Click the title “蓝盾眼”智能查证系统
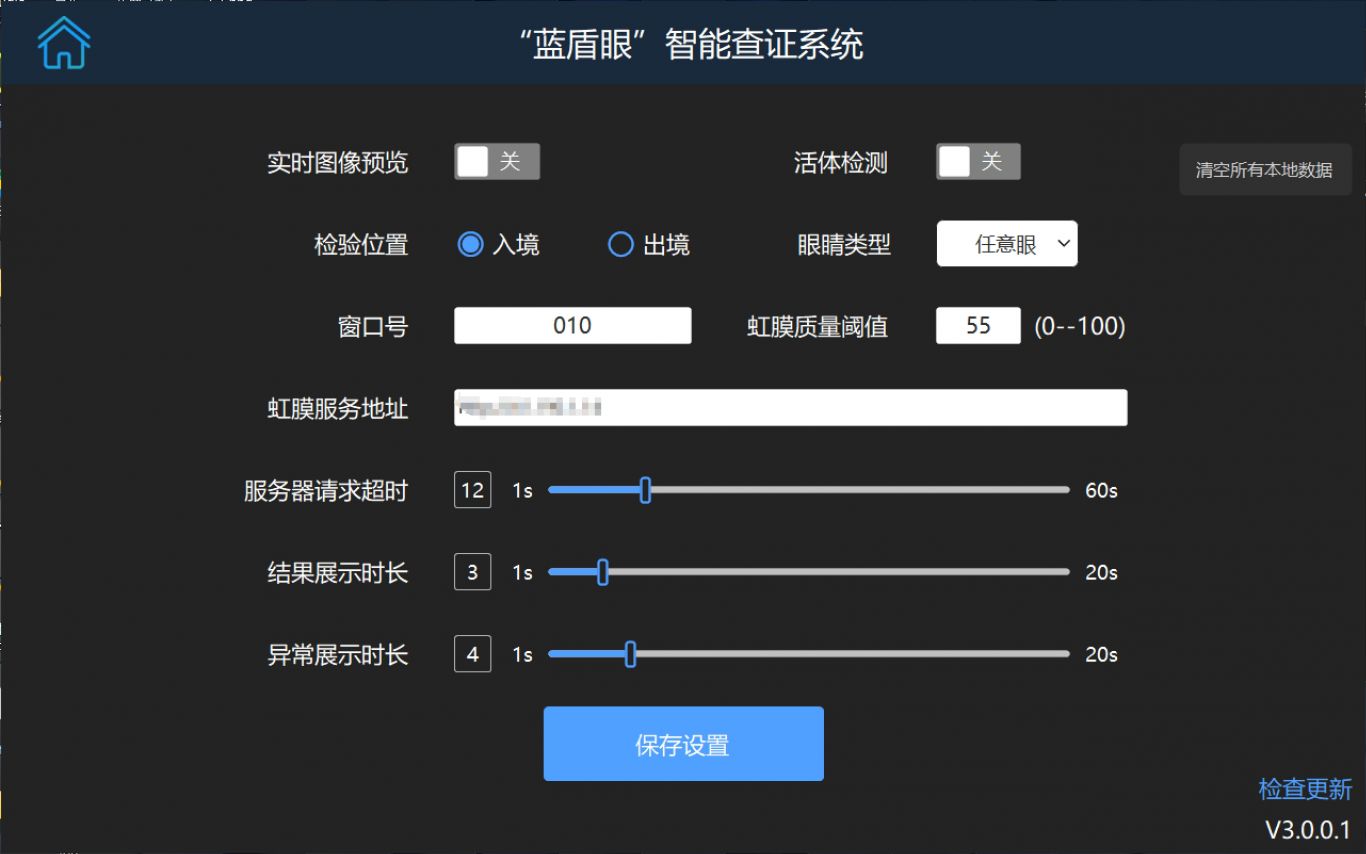 [692, 44]
